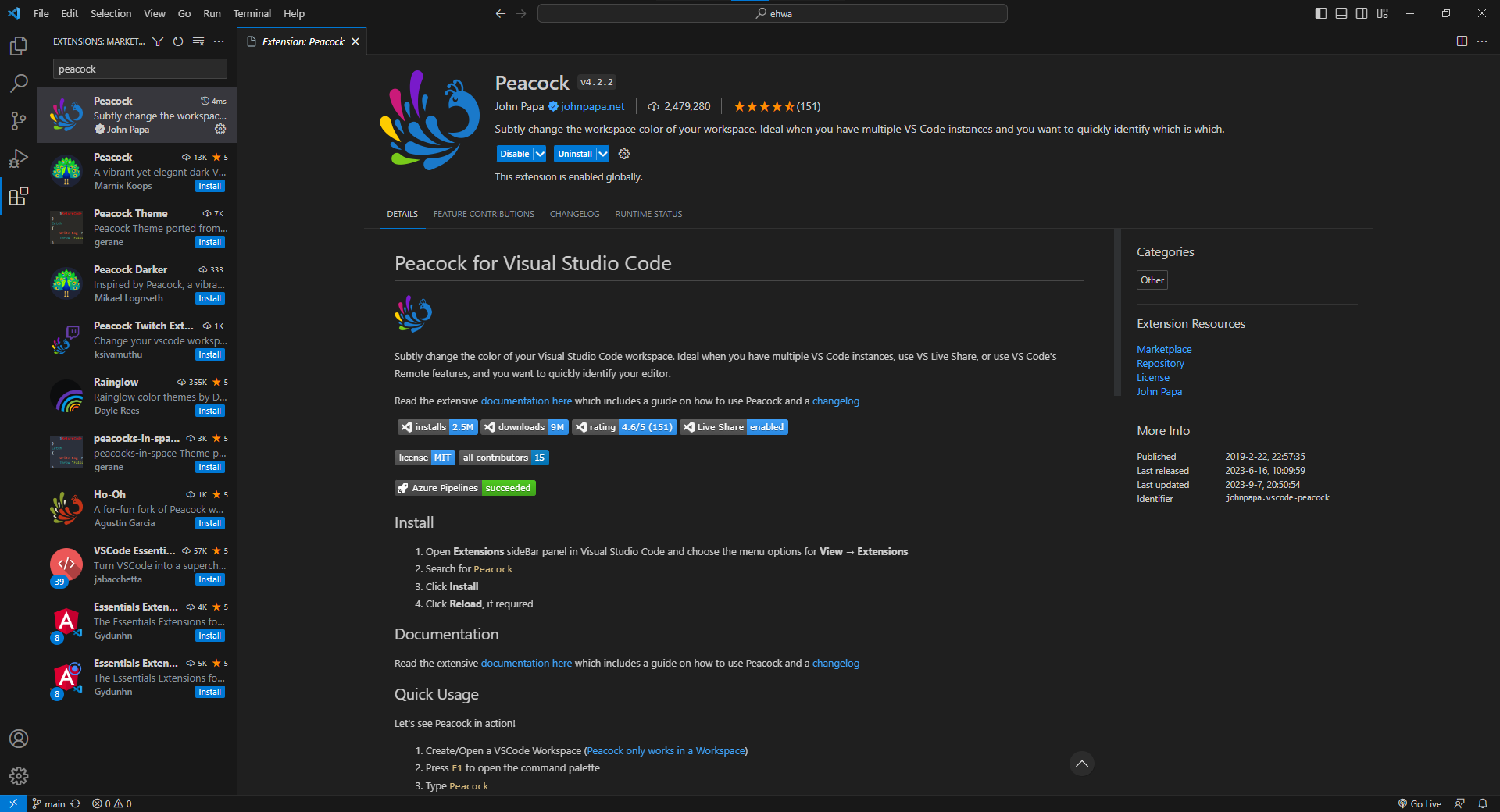Viewport: 1500px width, 812px height.
Task: Install the Rainglow extension
Action: coord(210,411)
